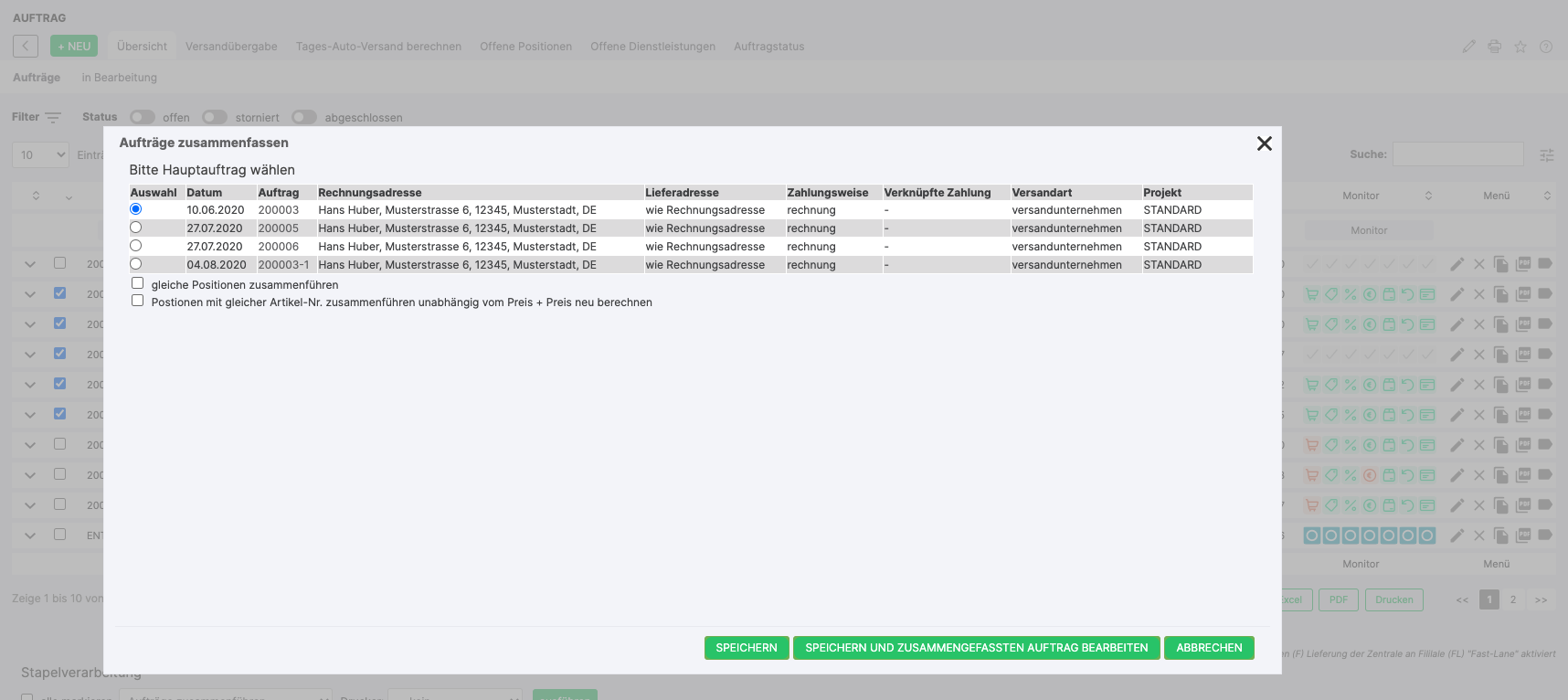1568x700 pixels.
Task: Select order 200003-1 as main order
Action: (x=136, y=264)
